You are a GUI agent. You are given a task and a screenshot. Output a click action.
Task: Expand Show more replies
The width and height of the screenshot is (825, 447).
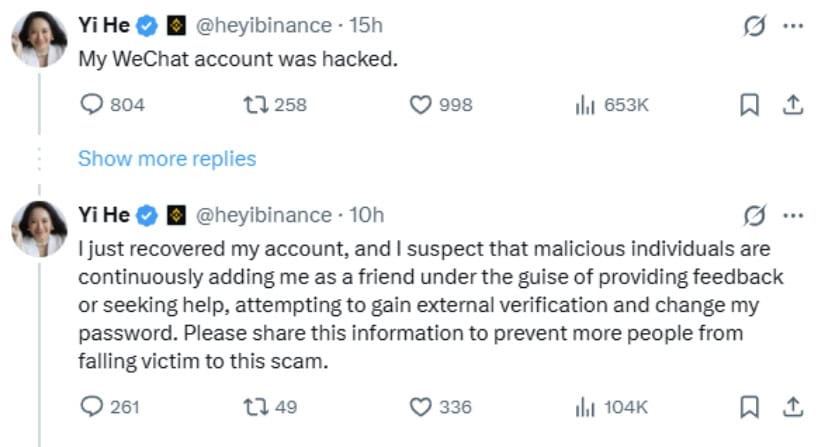(x=167, y=159)
